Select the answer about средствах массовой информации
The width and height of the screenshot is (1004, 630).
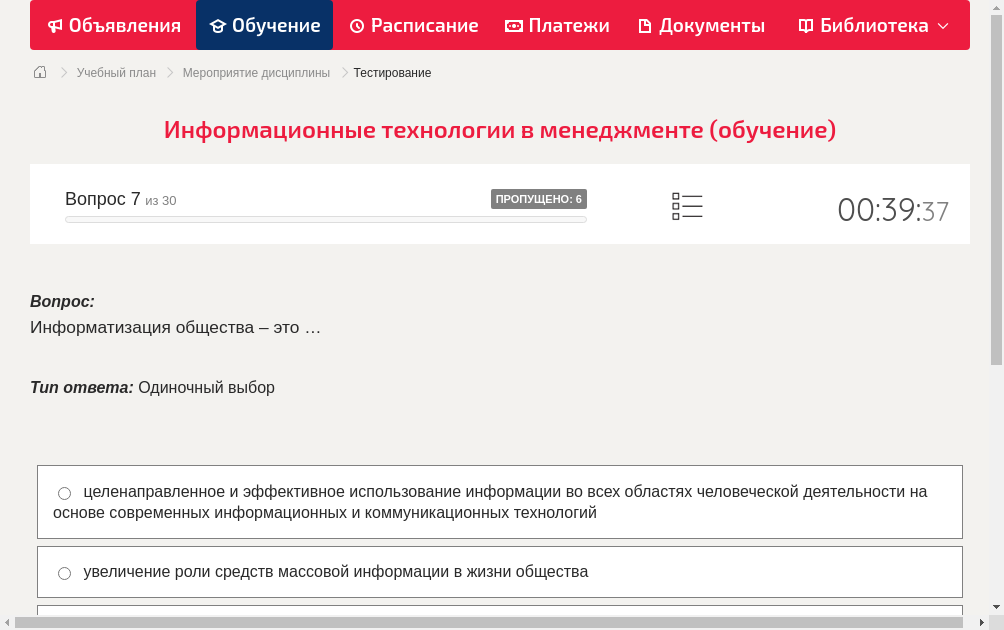click(64, 572)
